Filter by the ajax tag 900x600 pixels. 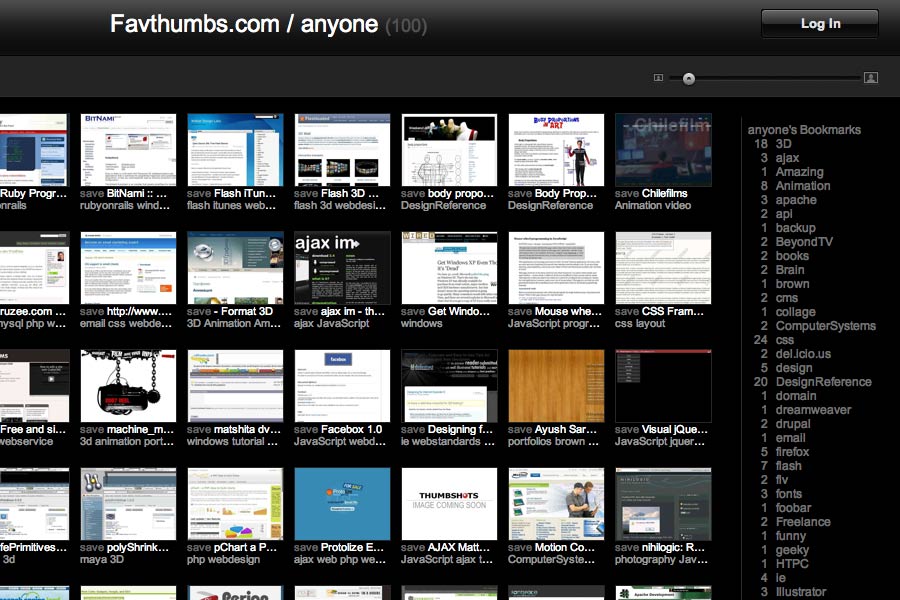pyautogui.click(x=787, y=158)
